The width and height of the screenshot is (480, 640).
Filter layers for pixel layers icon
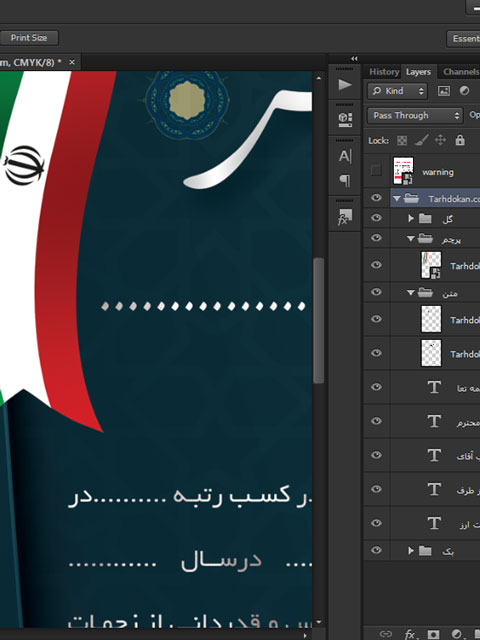tap(444, 91)
